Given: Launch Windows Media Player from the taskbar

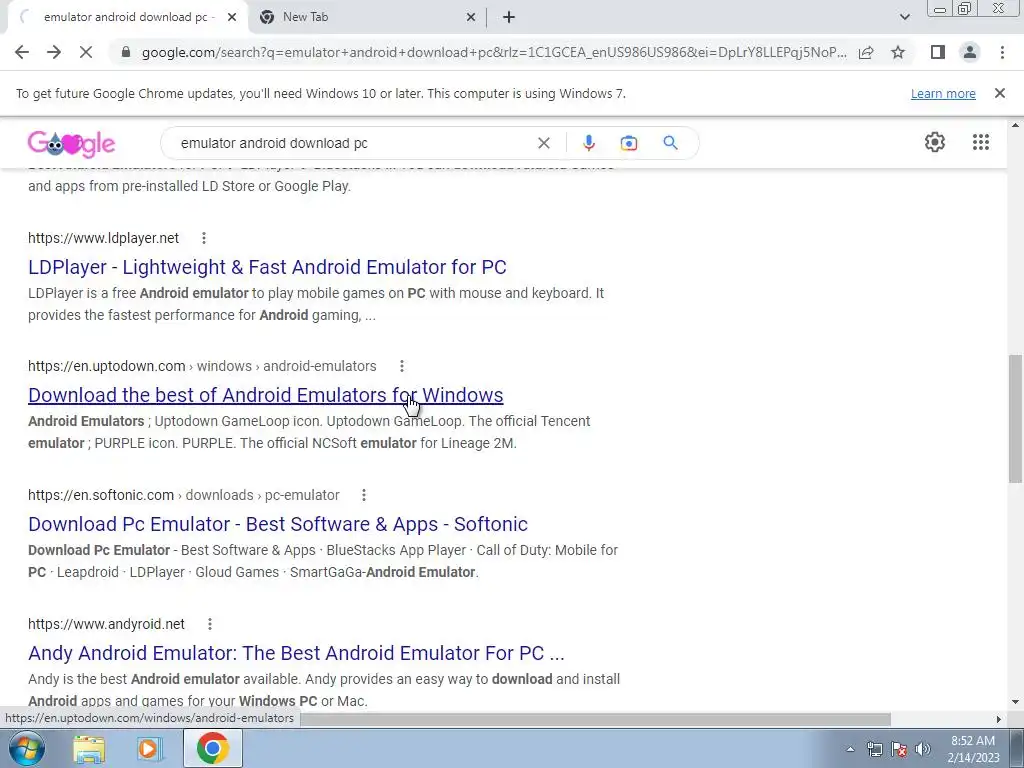Looking at the screenshot, I should click(x=149, y=748).
